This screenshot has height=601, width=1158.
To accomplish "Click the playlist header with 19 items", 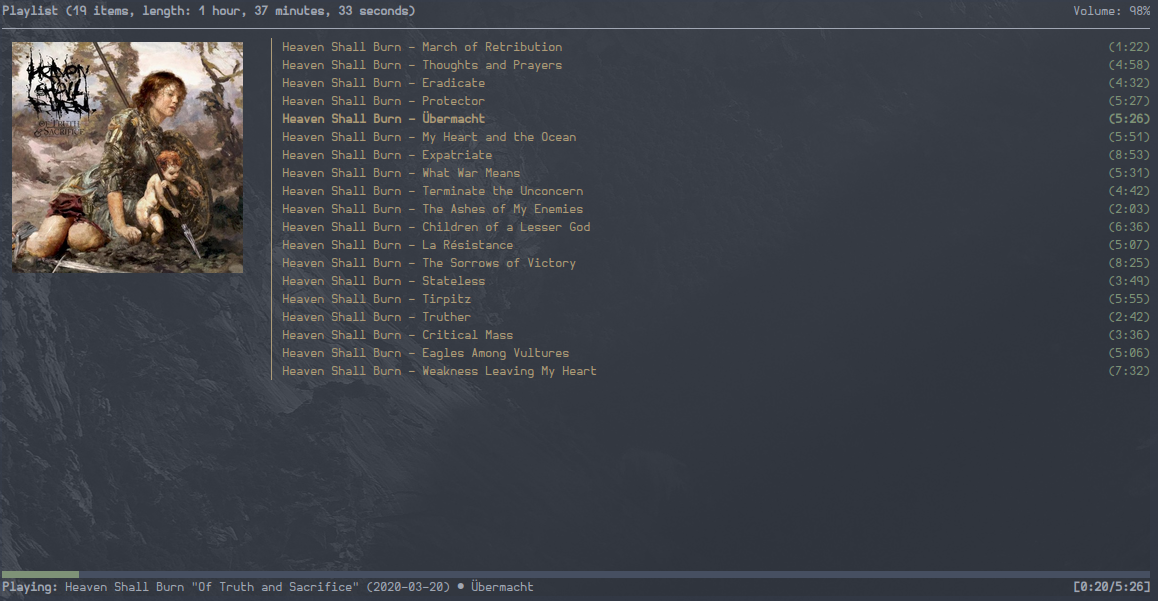I will click(208, 11).
